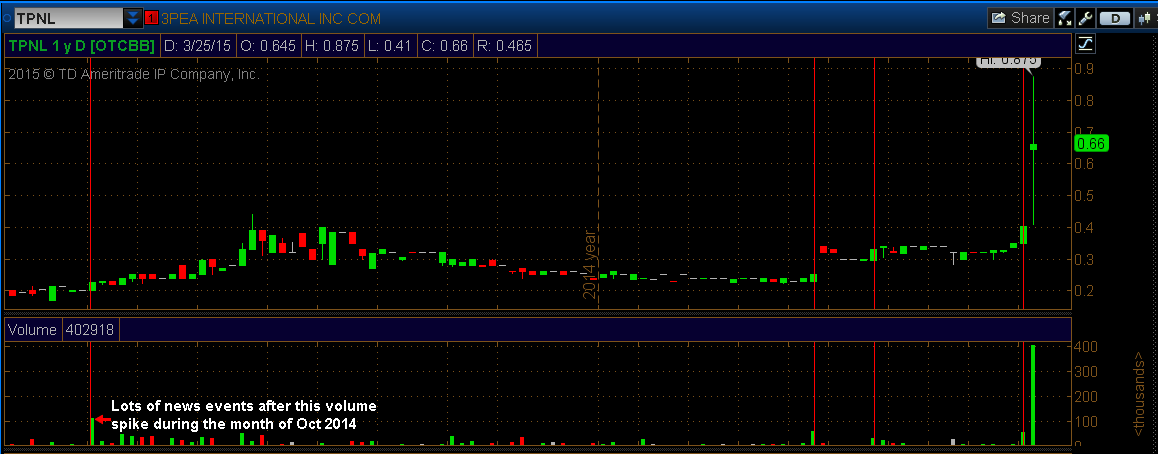Click the volume value 402918
This screenshot has width=1158, height=454.
pos(89,330)
